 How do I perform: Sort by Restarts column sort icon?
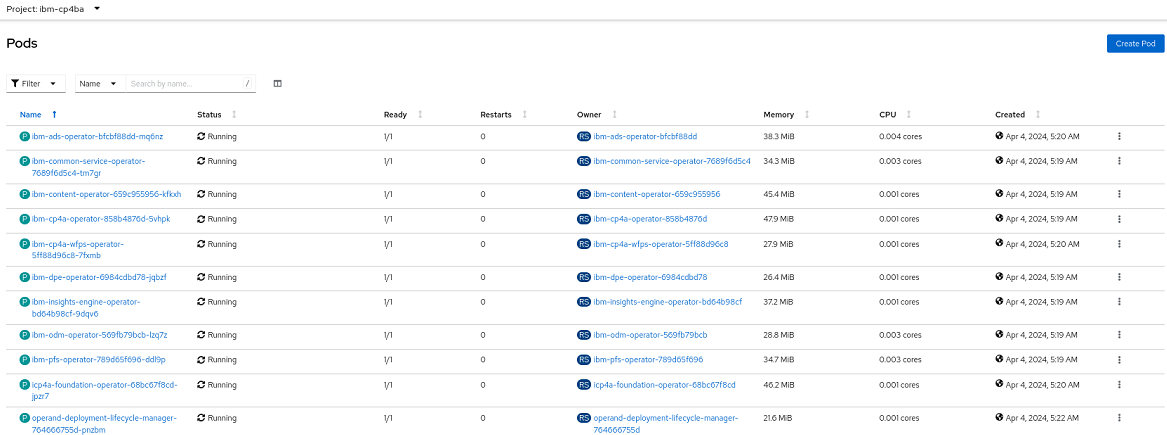pos(525,115)
